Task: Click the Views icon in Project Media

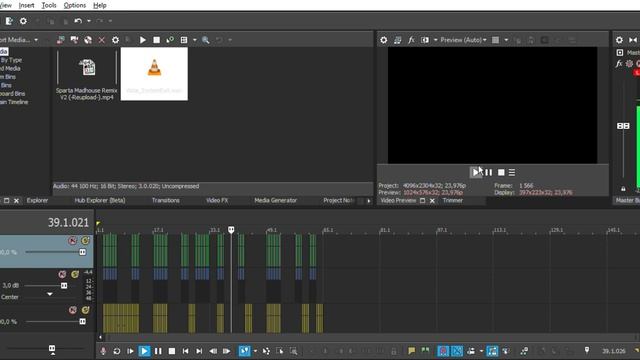Action: [x=184, y=40]
